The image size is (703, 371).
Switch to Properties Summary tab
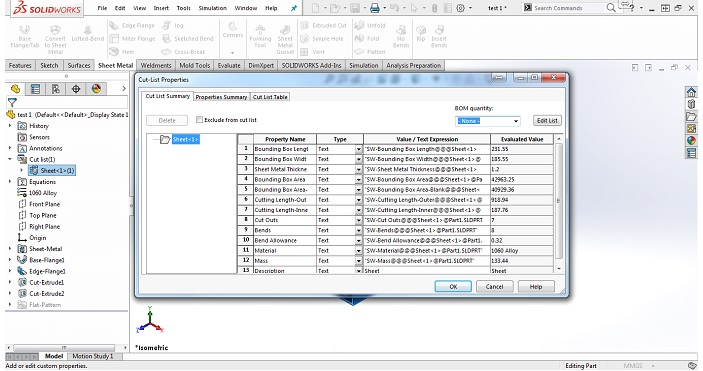pyautogui.click(x=221, y=97)
